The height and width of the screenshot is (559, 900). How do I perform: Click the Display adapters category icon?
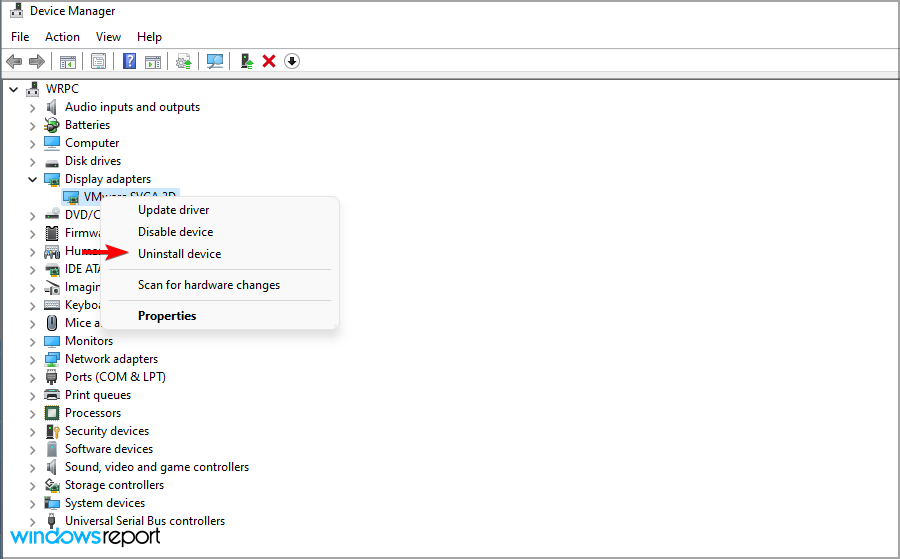(52, 179)
